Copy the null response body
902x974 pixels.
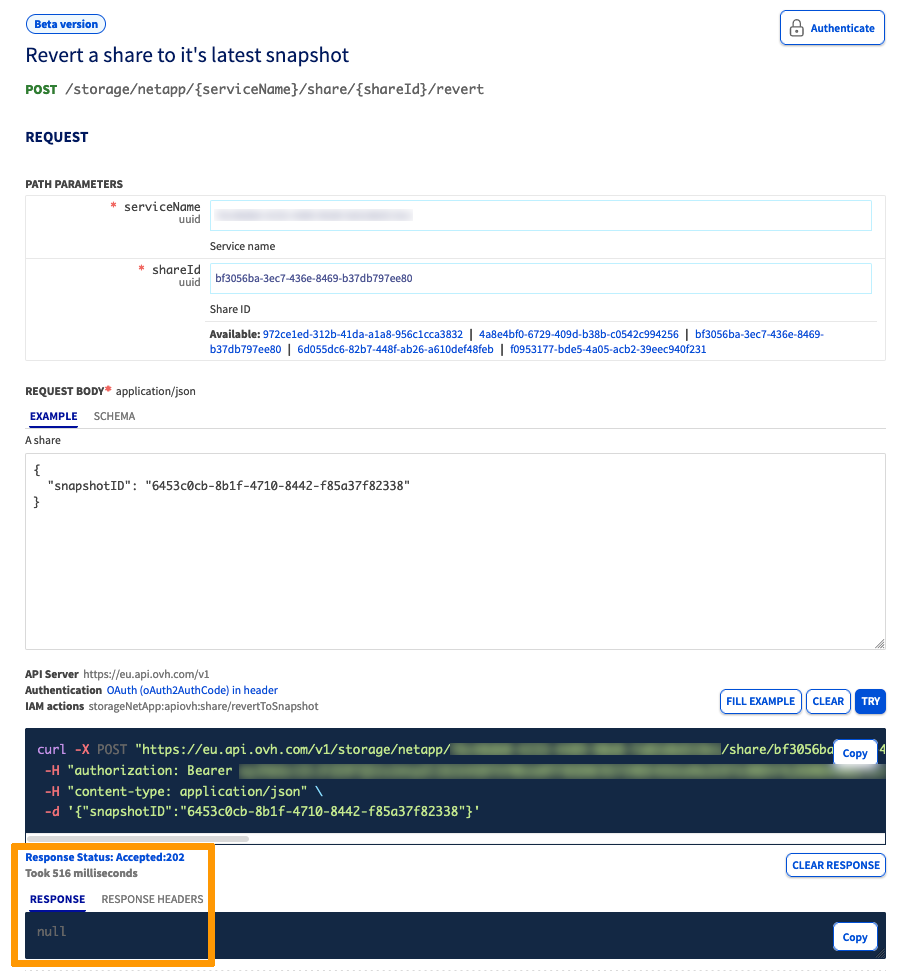(x=855, y=937)
